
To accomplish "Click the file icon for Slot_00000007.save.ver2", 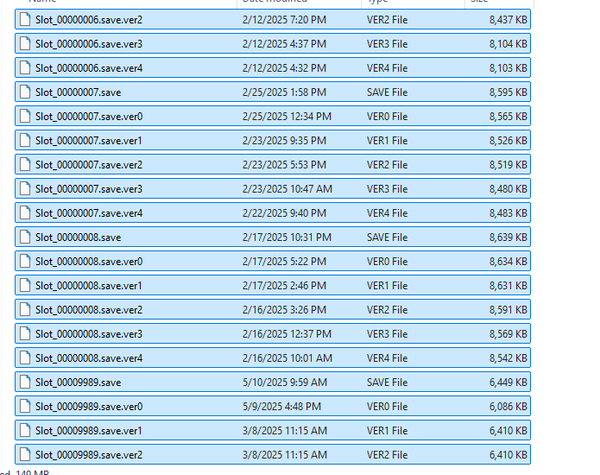I will 25,164.
